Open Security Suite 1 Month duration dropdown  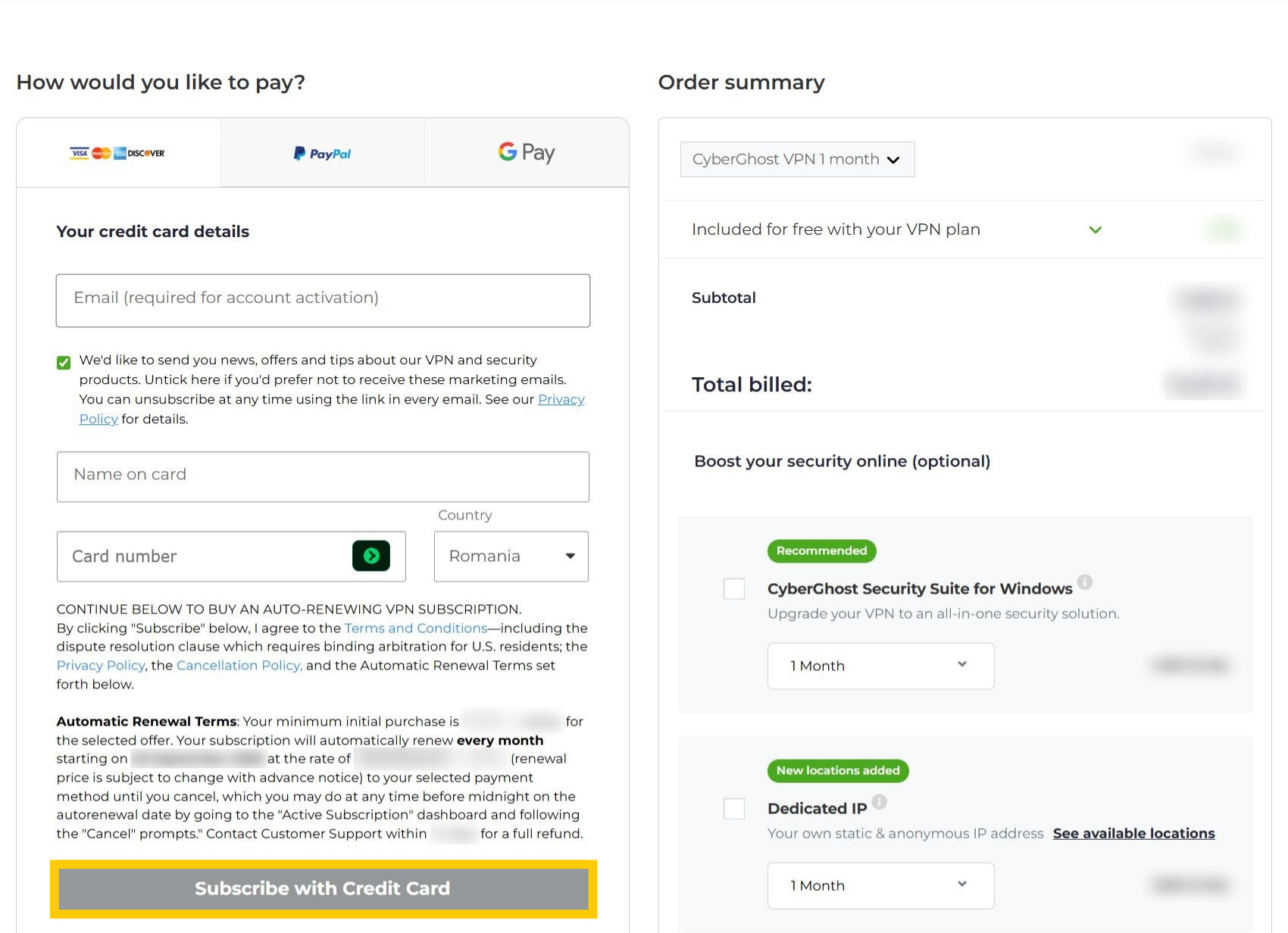tap(880, 666)
